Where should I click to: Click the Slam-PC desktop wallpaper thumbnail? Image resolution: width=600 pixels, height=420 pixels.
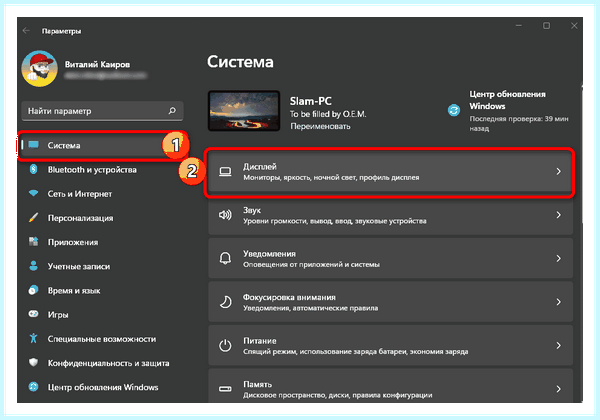pyautogui.click(x=244, y=111)
